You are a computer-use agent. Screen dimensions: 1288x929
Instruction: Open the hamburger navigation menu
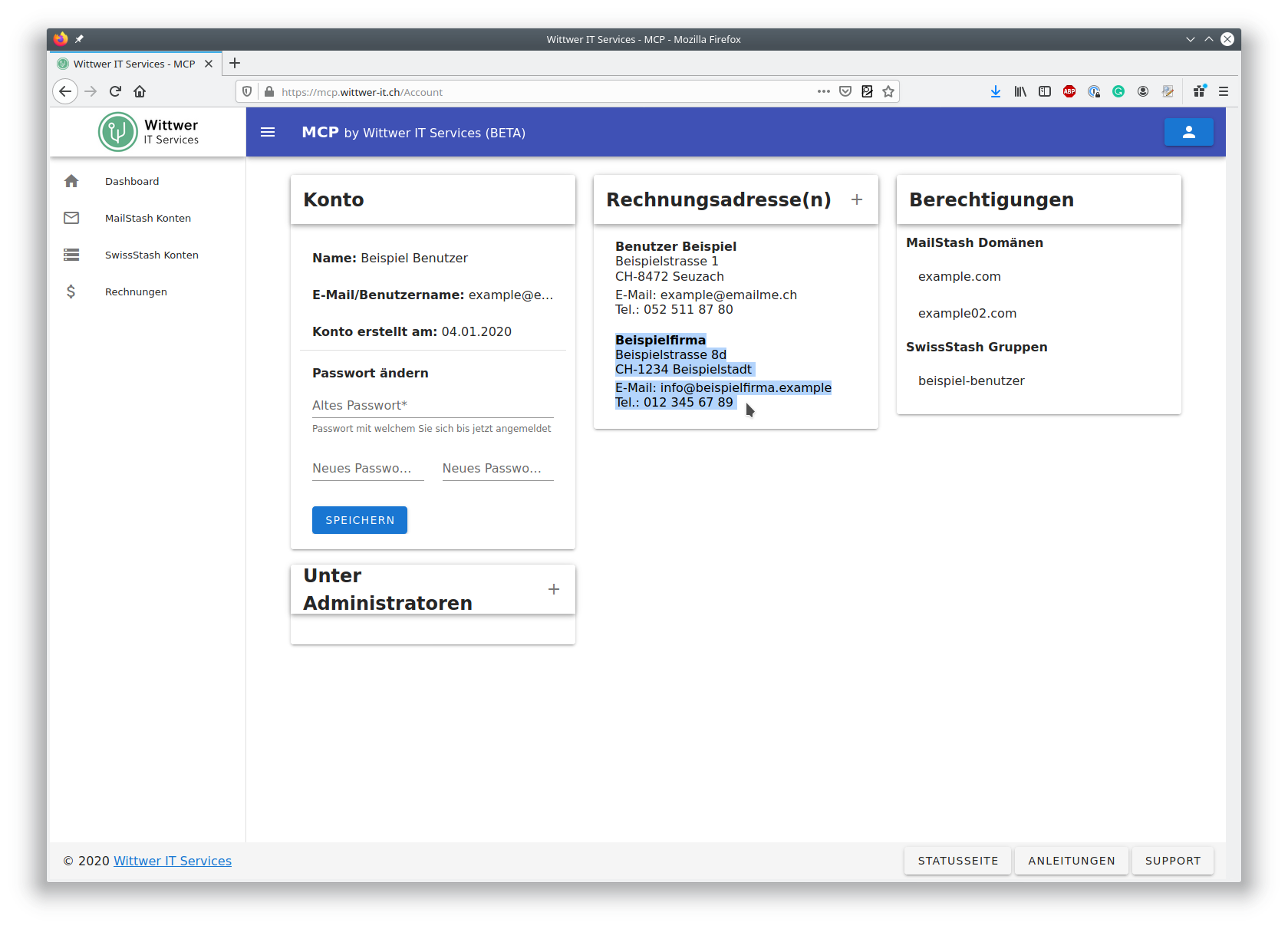coord(268,132)
